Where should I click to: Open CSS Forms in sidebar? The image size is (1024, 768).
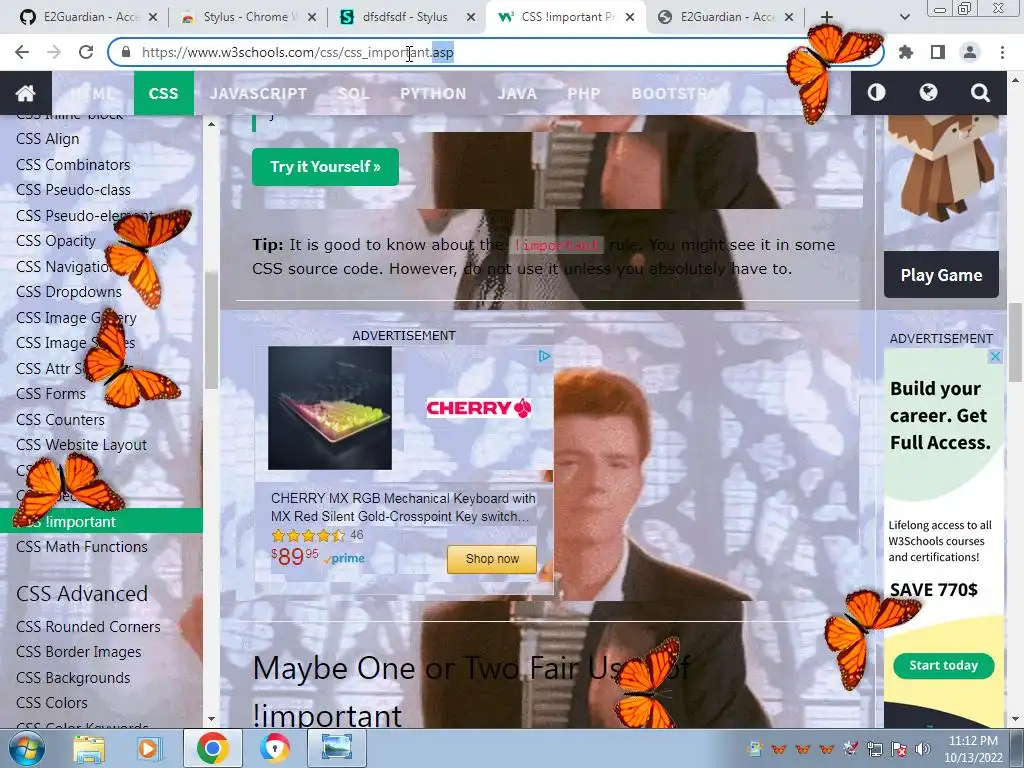point(51,394)
